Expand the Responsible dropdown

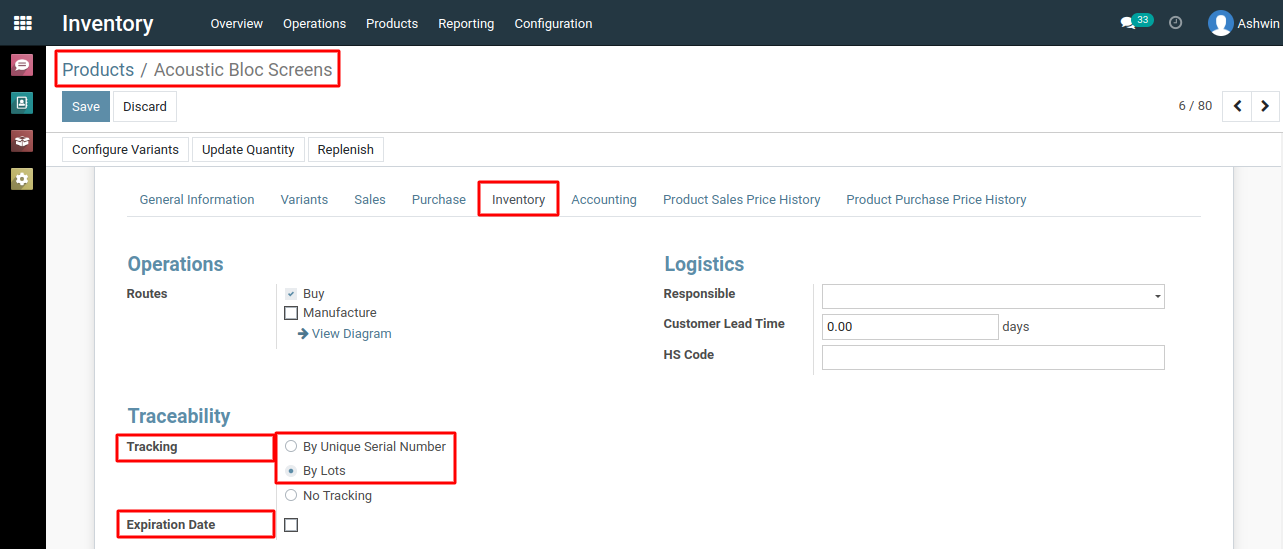click(993, 296)
